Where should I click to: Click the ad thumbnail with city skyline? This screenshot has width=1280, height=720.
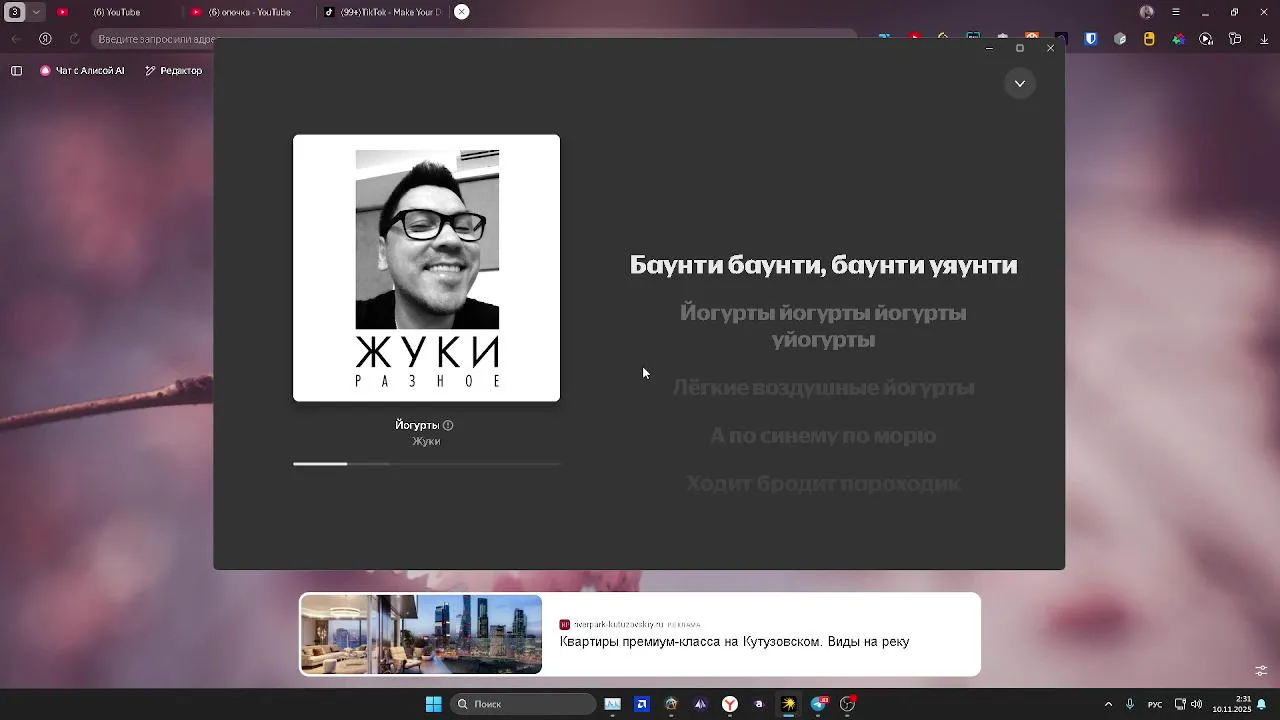tap(421, 634)
